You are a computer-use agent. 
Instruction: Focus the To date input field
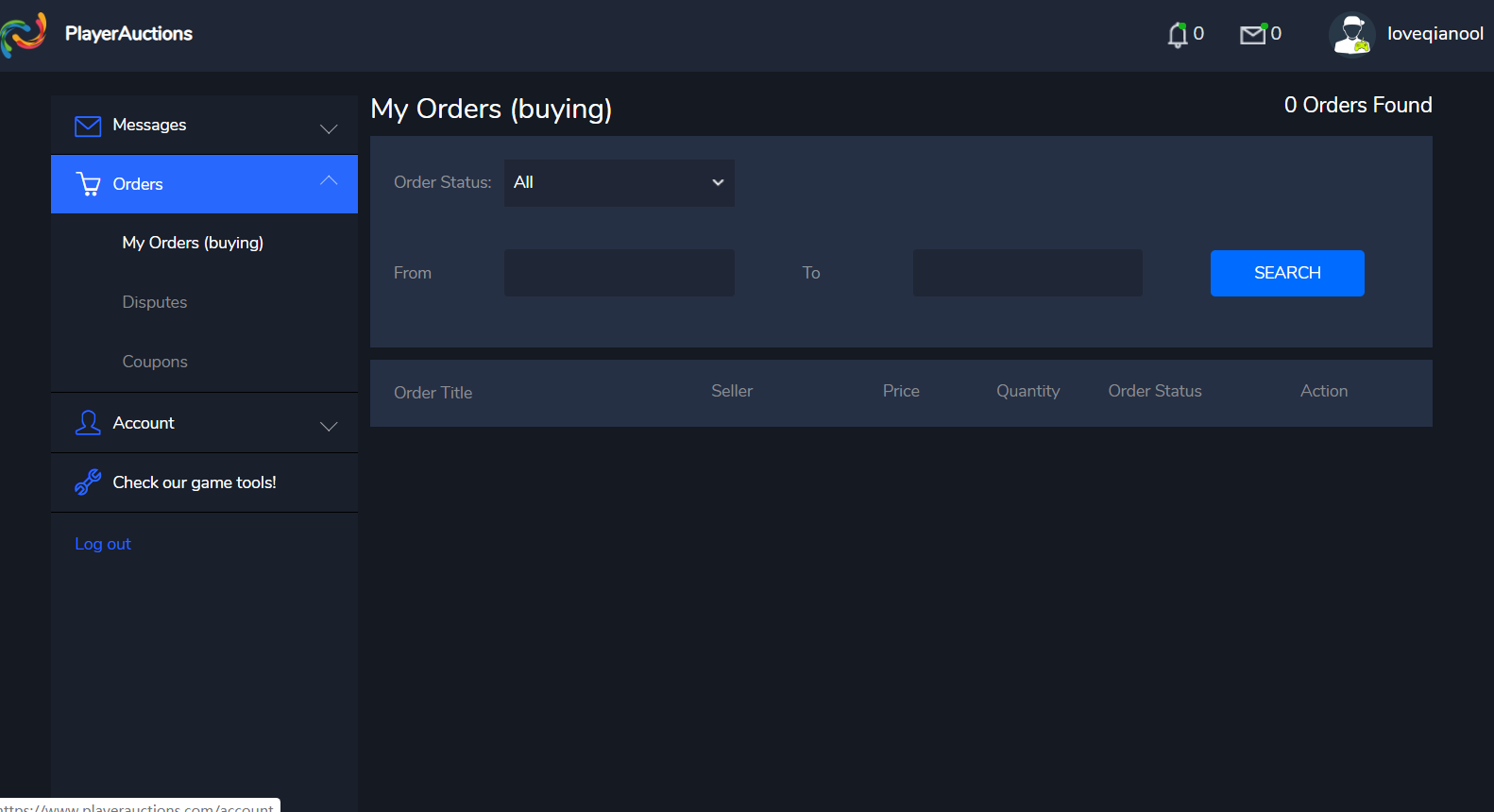pos(1027,273)
